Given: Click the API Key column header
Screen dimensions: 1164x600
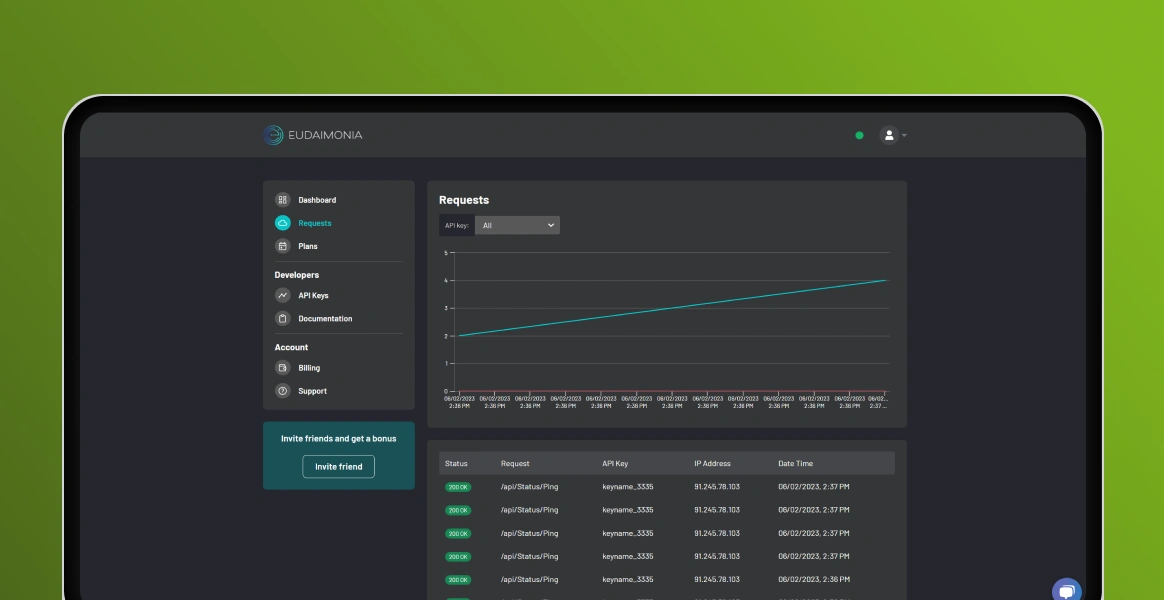Looking at the screenshot, I should click(615, 463).
